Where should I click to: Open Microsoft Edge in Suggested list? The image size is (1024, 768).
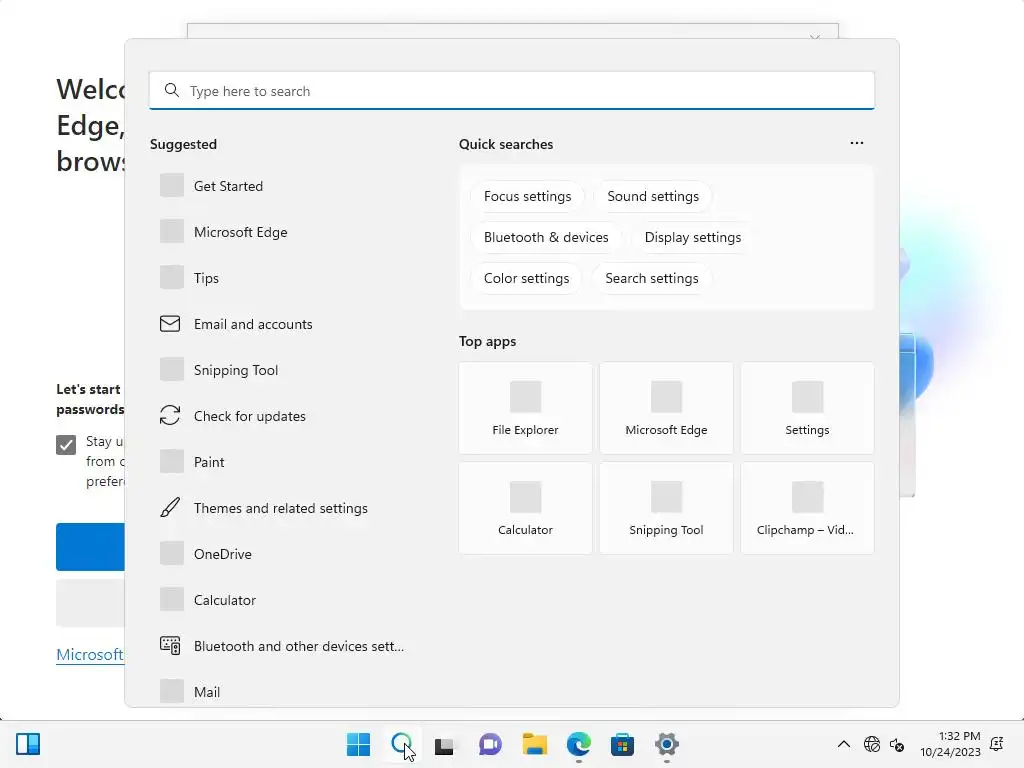coord(284,232)
